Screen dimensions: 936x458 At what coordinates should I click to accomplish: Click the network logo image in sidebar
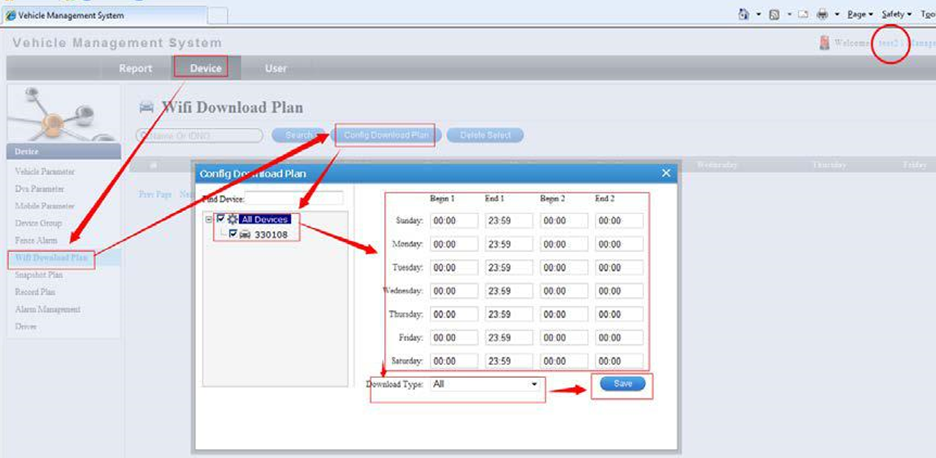64,113
